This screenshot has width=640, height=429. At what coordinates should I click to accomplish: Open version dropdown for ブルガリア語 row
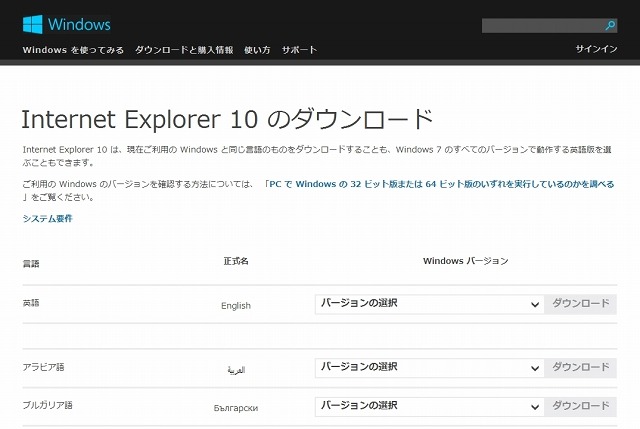coord(429,407)
